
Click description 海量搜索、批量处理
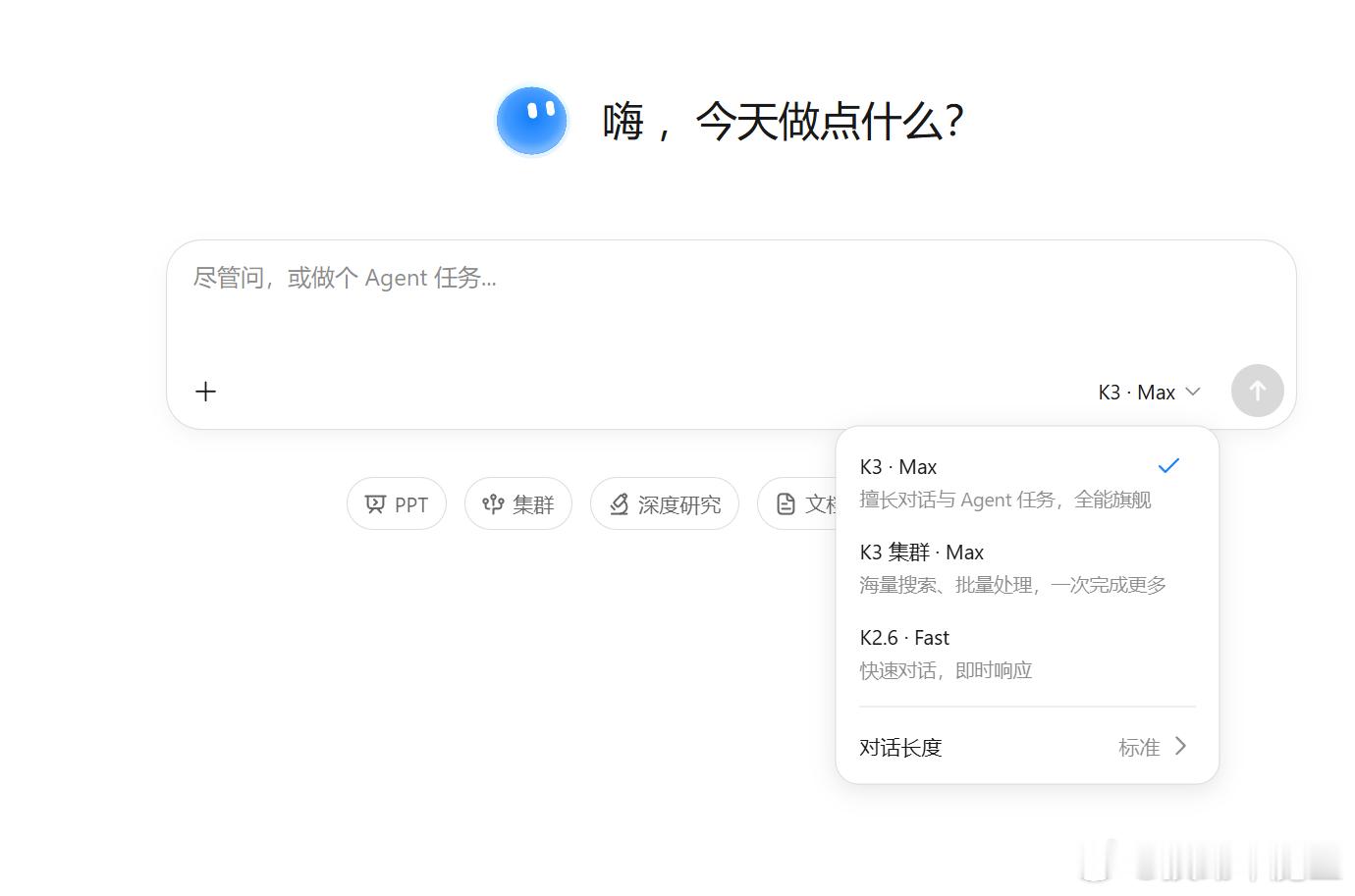tap(948, 585)
